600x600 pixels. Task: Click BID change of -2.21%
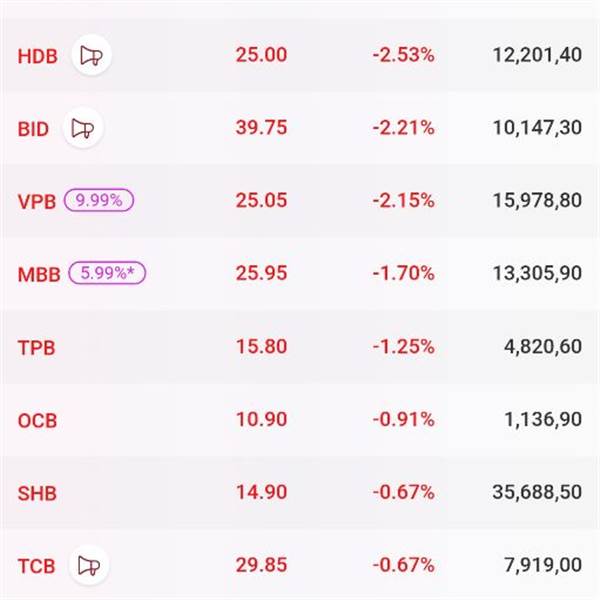pyautogui.click(x=403, y=128)
